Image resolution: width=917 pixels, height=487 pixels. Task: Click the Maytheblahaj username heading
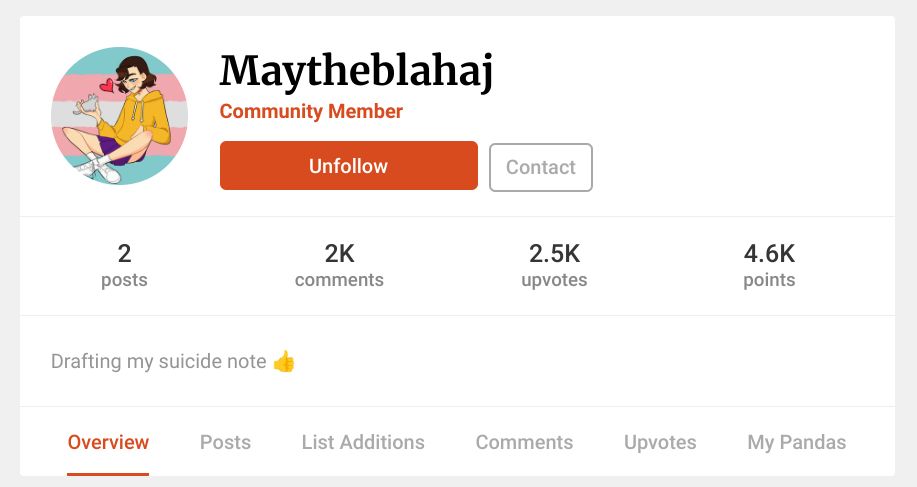coord(357,71)
